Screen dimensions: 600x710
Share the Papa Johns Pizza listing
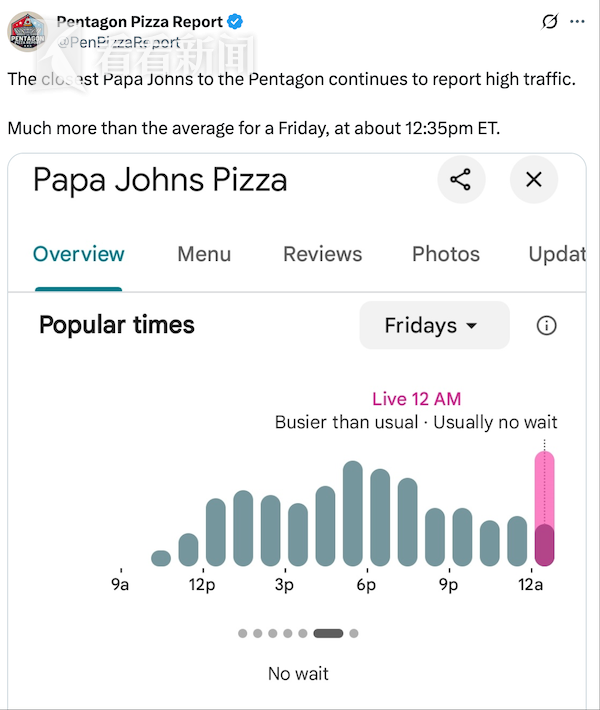[460, 180]
